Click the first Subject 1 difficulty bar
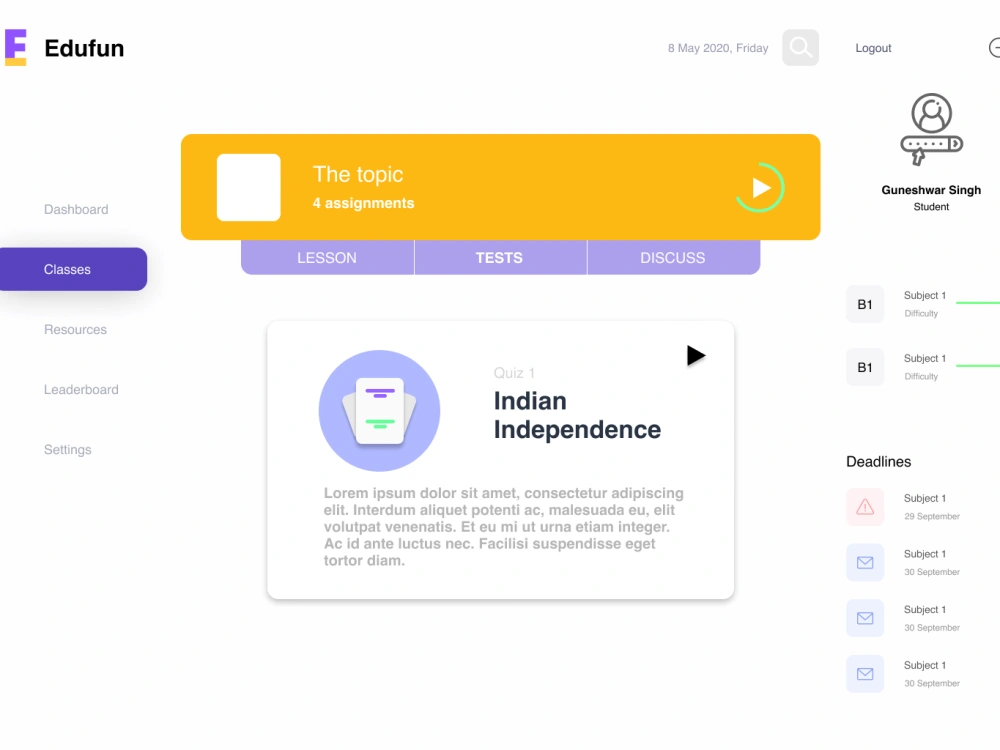Viewport: 1000px width, 750px height. (978, 302)
